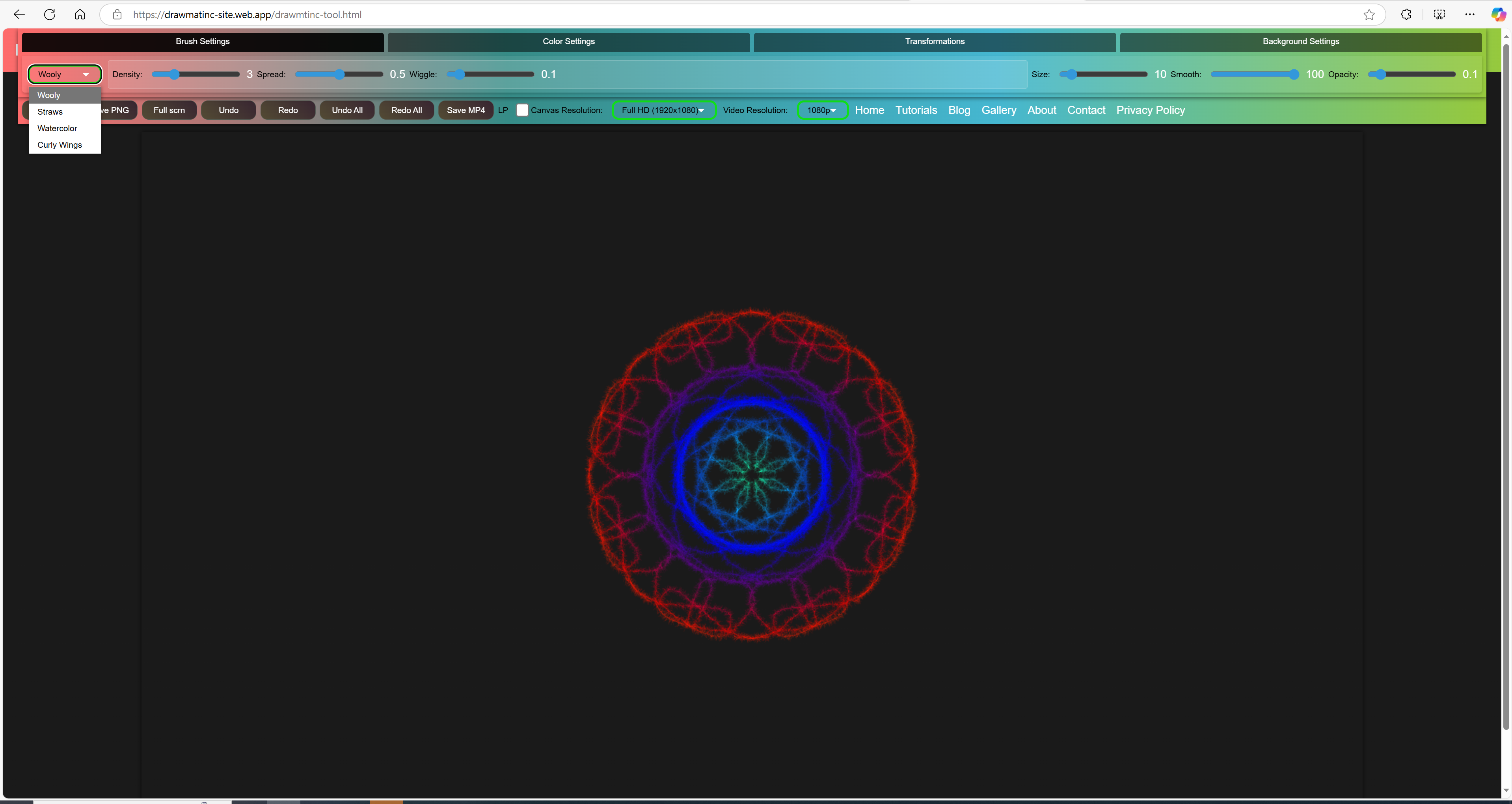Open the Transformations tab

pyautogui.click(x=935, y=42)
